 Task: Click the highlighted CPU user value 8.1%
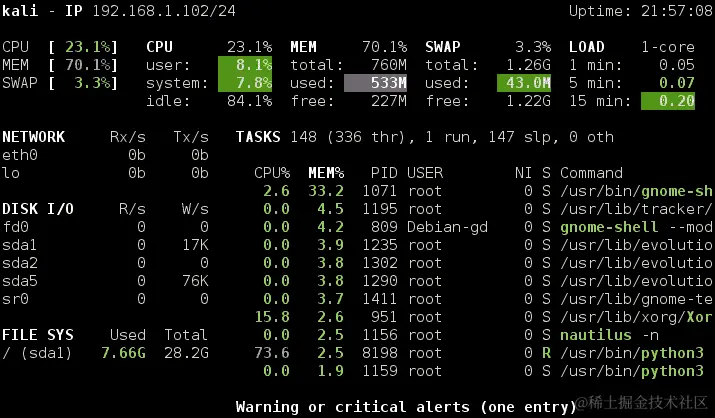245,65
